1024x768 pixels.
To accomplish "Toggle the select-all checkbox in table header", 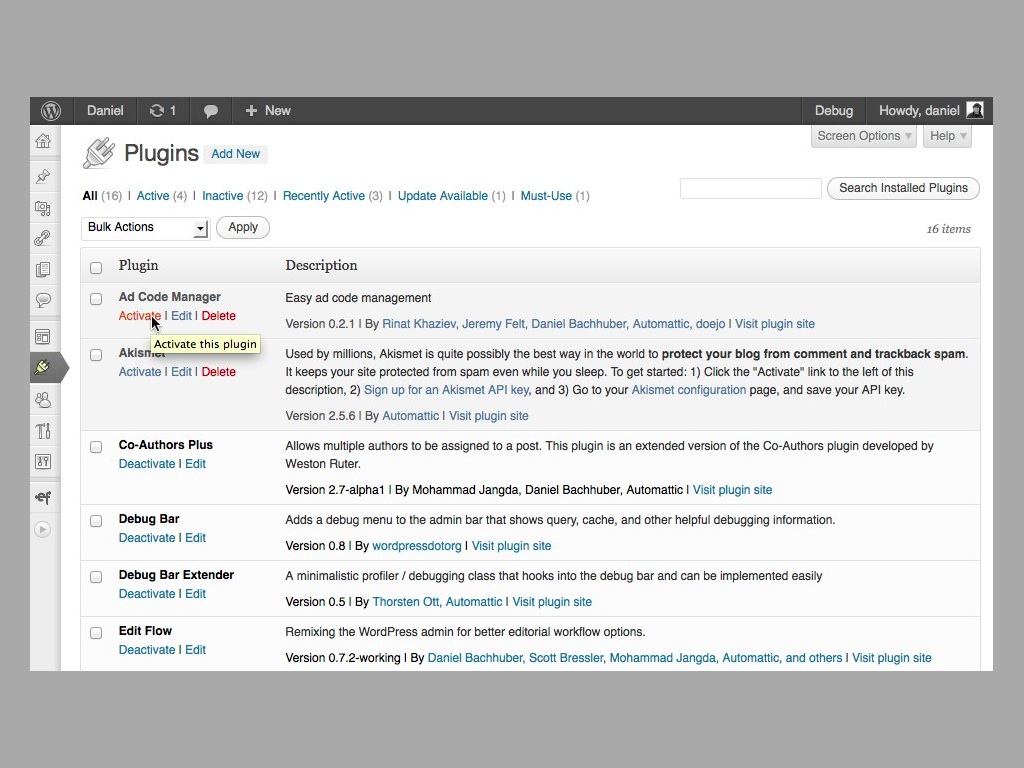I will coord(96,268).
